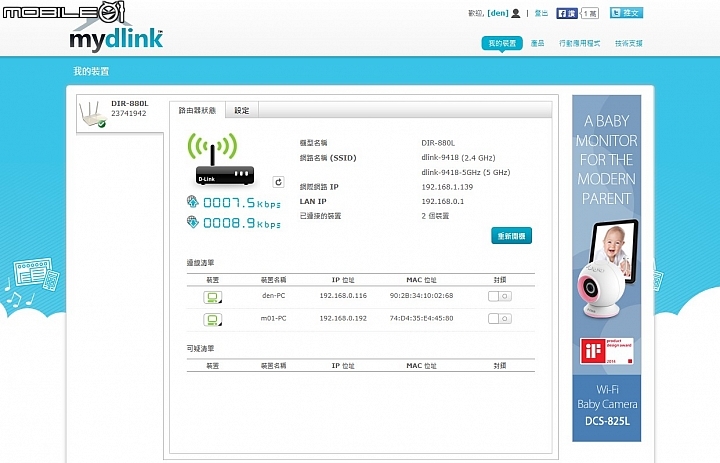The image size is (720, 463).
Task: Click the model name value DIR-880L in status panel
Action: coord(438,143)
